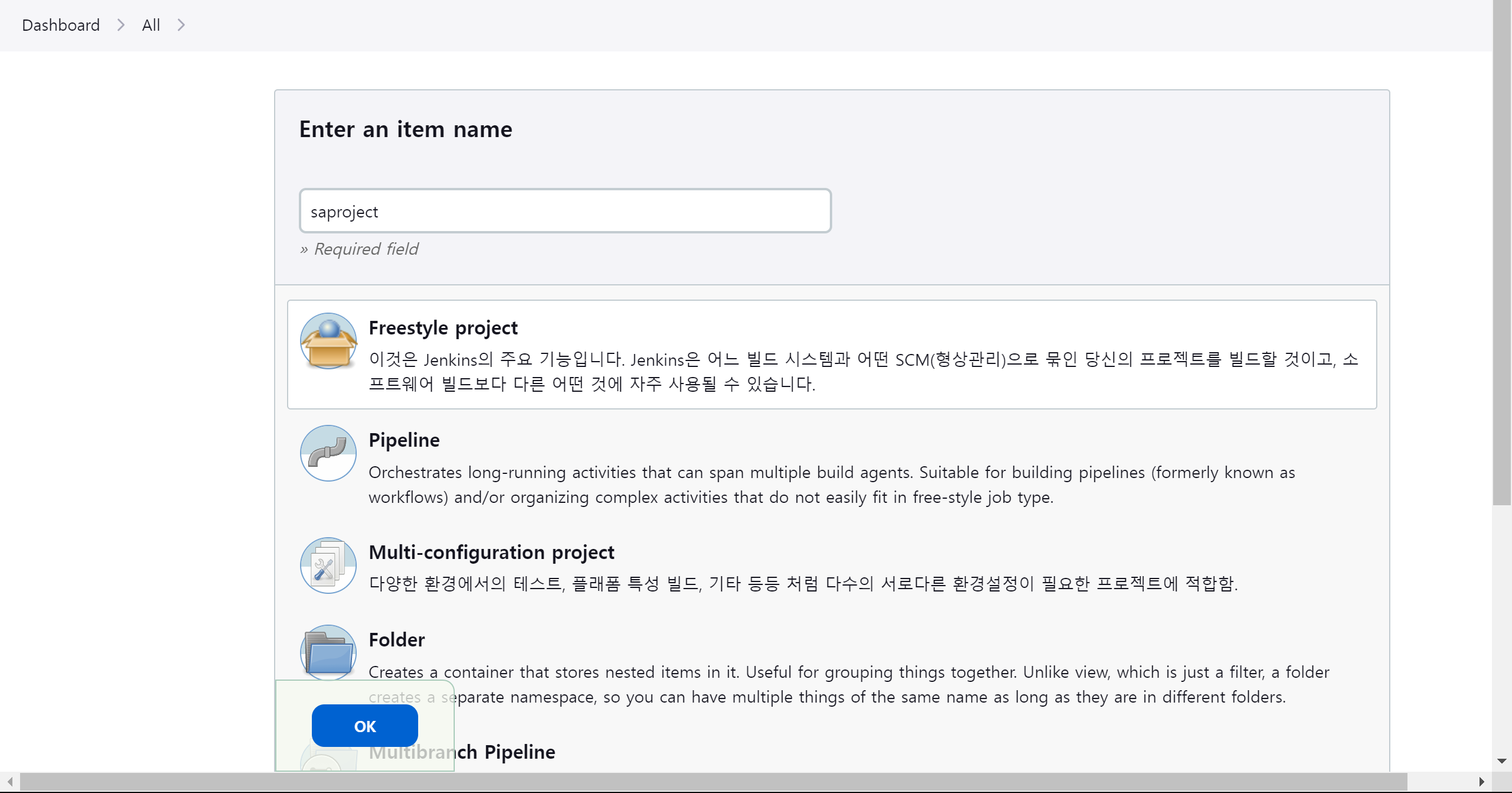The image size is (1512, 793).
Task: Open the Dashboard breadcrumb link
Action: click(61, 25)
